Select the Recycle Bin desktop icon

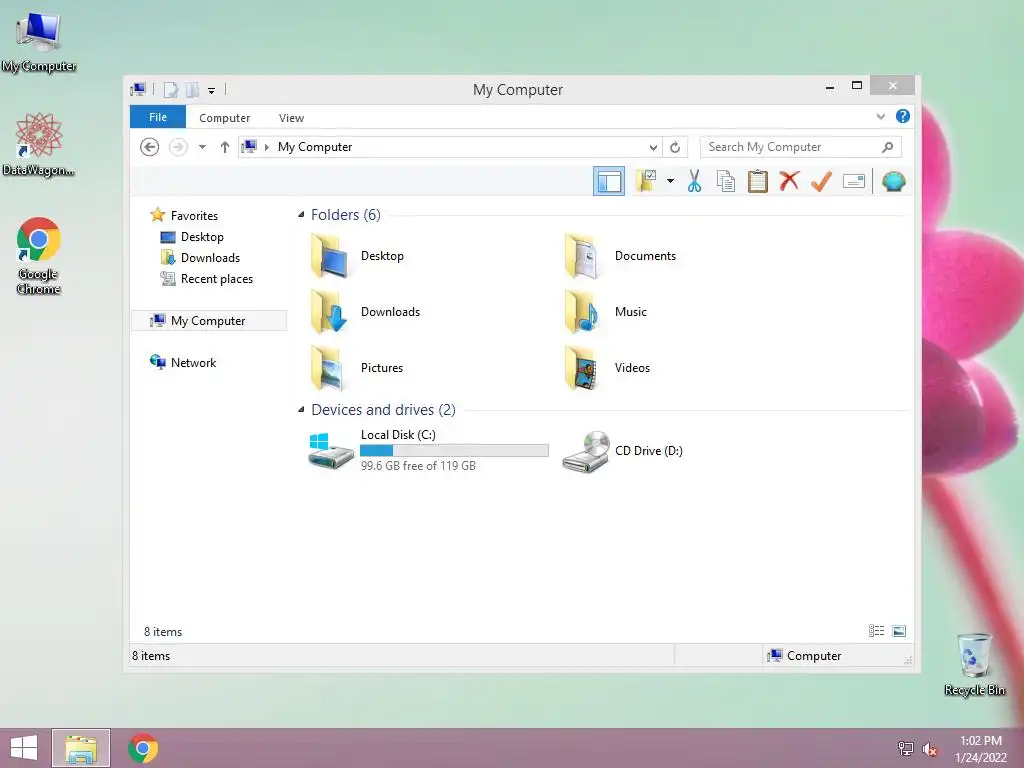974,664
